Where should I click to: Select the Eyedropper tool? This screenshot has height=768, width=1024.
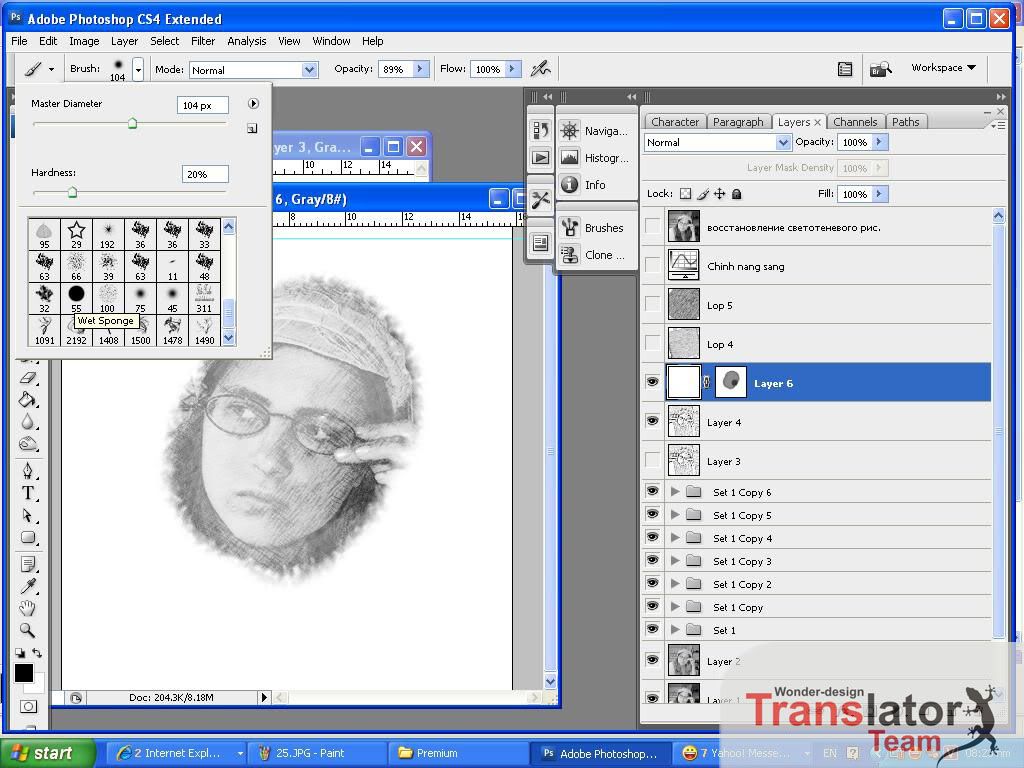(27, 586)
